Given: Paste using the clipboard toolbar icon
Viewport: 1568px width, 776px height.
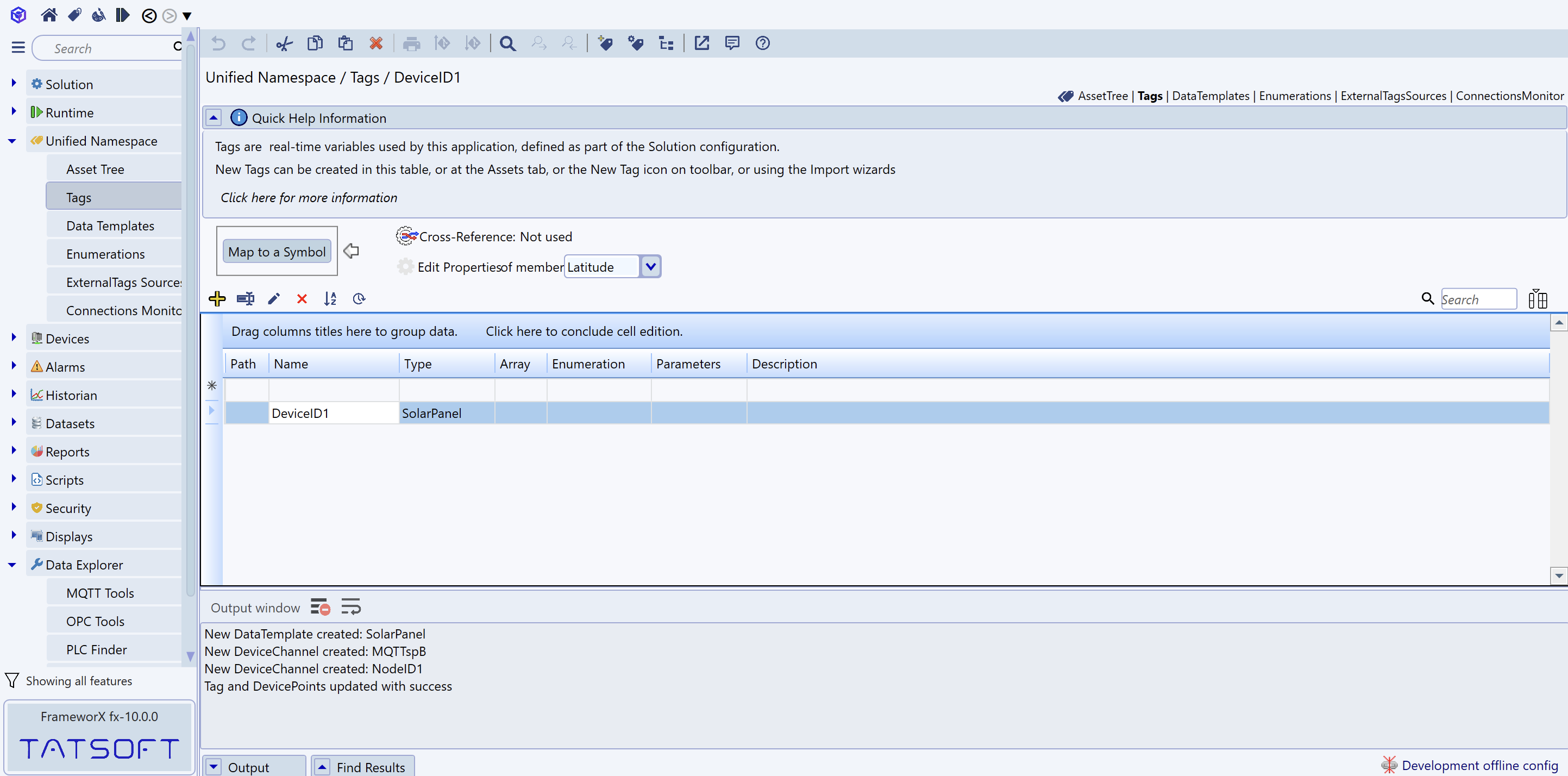Looking at the screenshot, I should pyautogui.click(x=345, y=43).
